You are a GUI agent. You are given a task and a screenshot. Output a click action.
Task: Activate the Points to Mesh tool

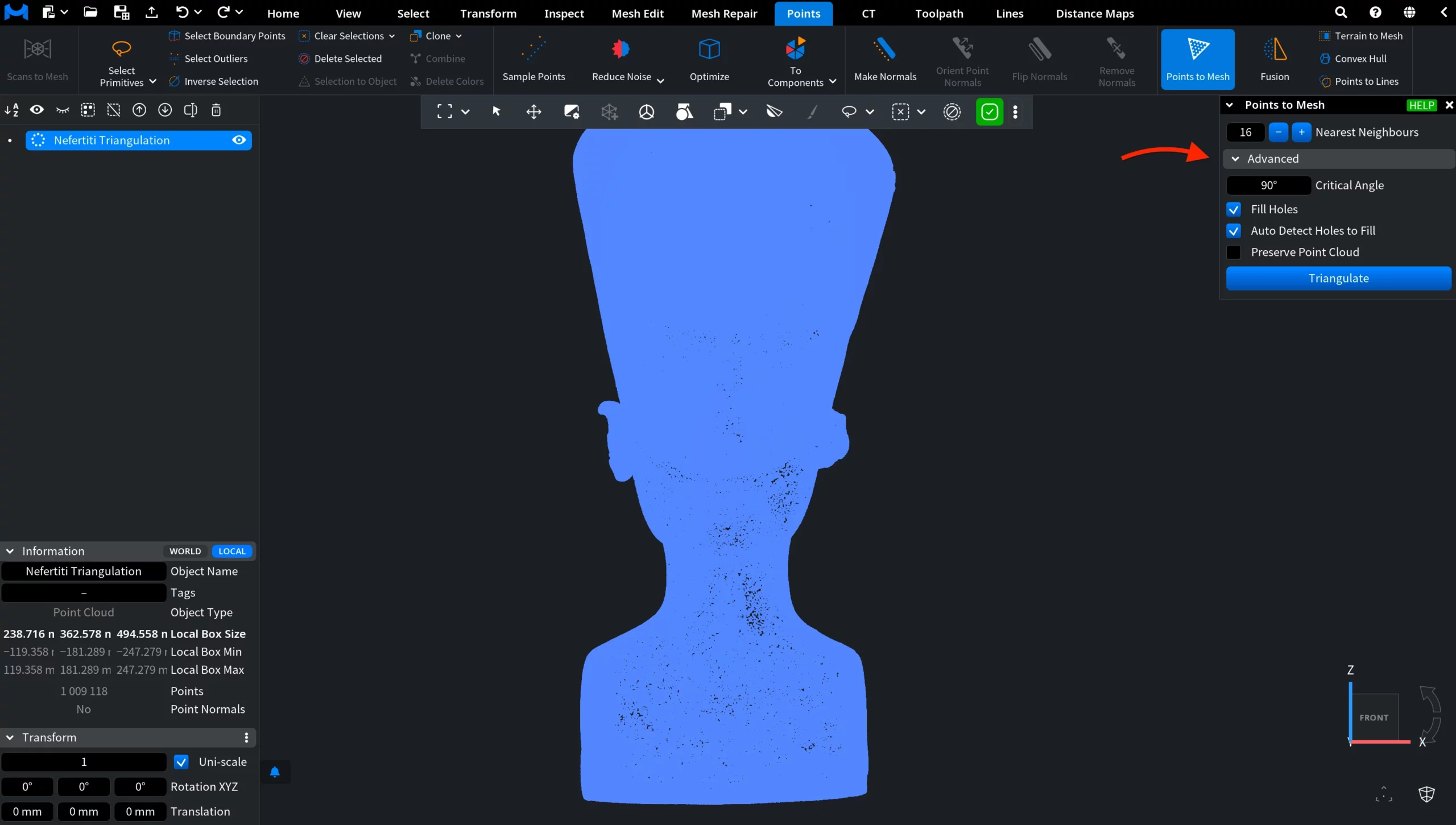click(x=1197, y=59)
